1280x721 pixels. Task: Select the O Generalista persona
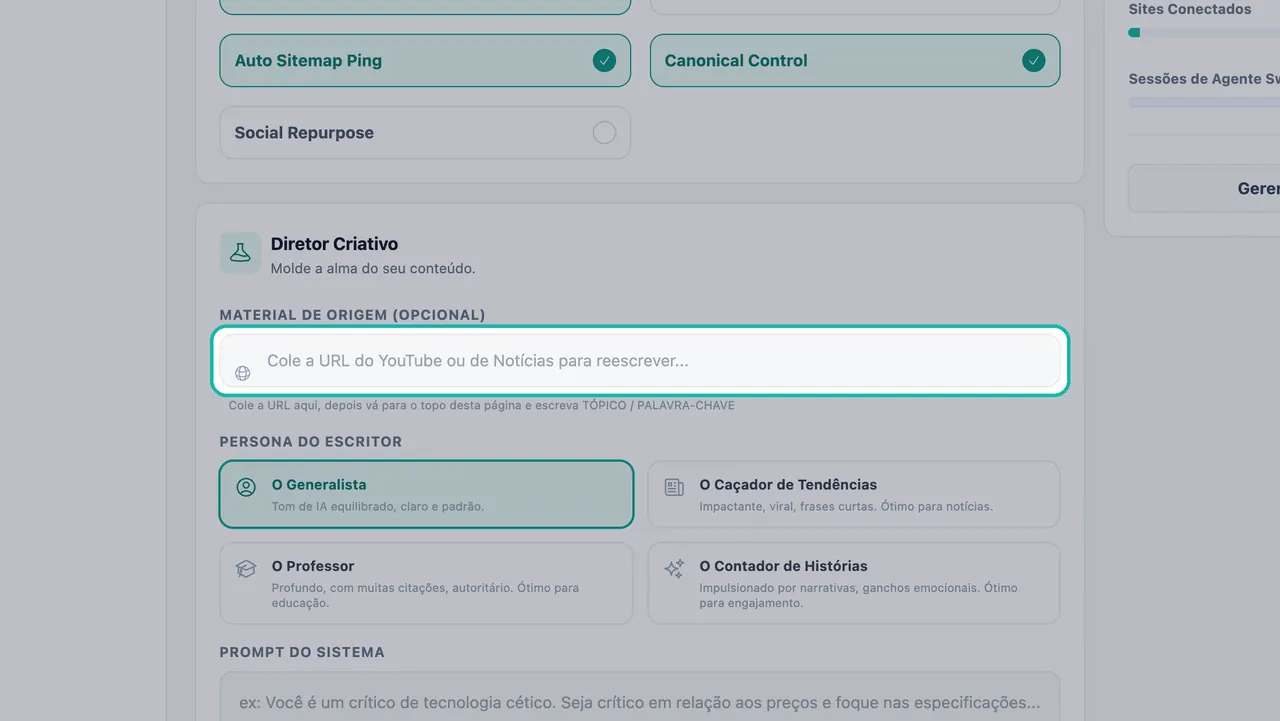(426, 494)
